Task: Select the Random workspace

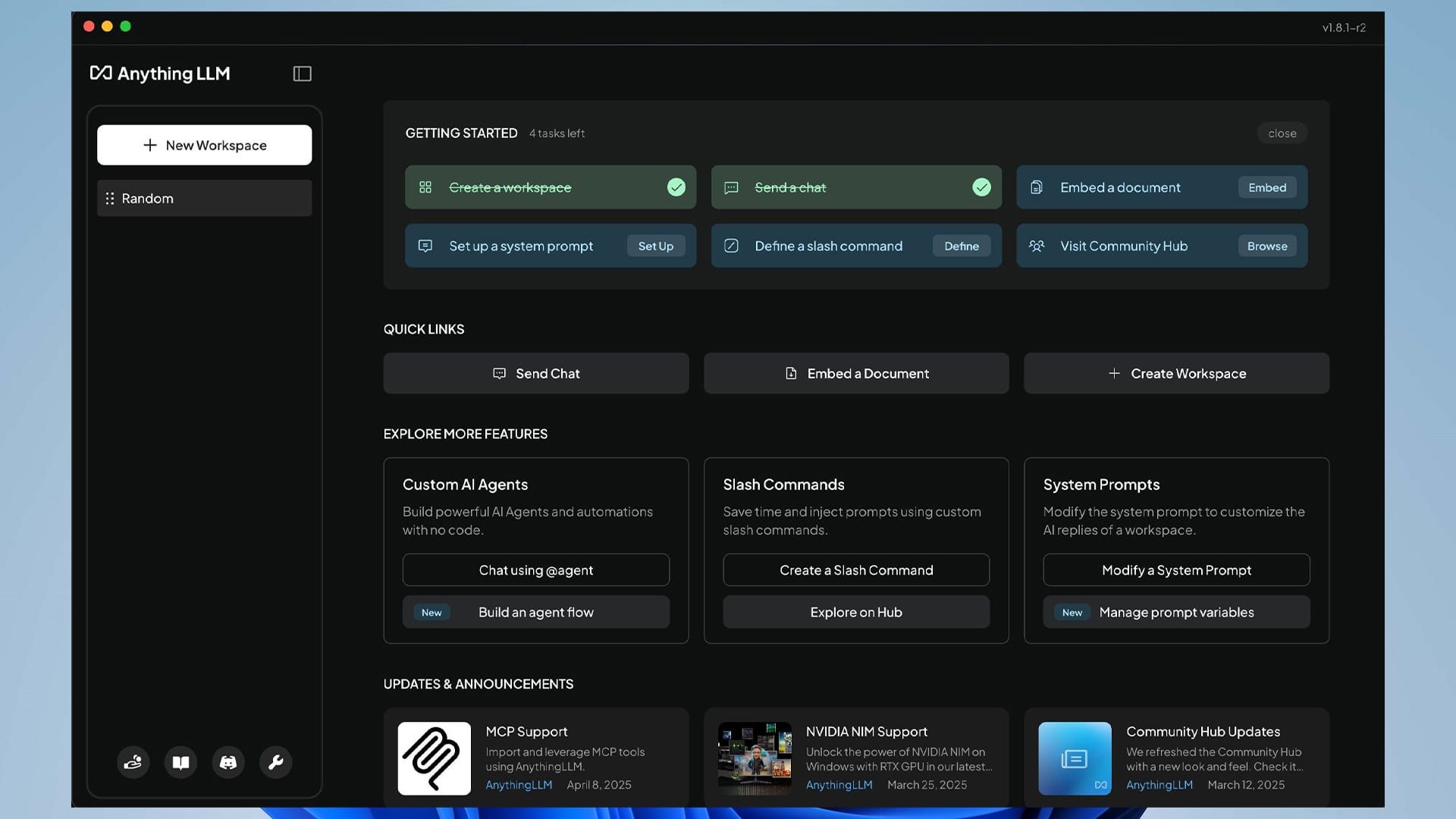Action: coord(205,199)
